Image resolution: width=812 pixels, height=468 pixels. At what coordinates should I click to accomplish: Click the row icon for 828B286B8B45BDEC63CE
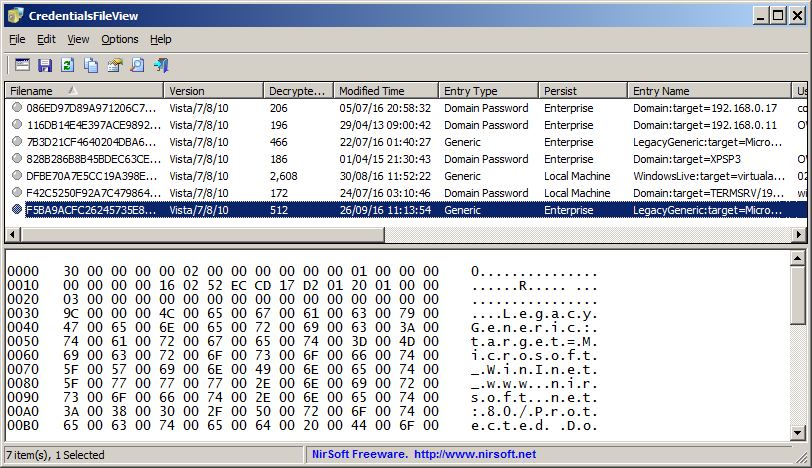coord(17,158)
